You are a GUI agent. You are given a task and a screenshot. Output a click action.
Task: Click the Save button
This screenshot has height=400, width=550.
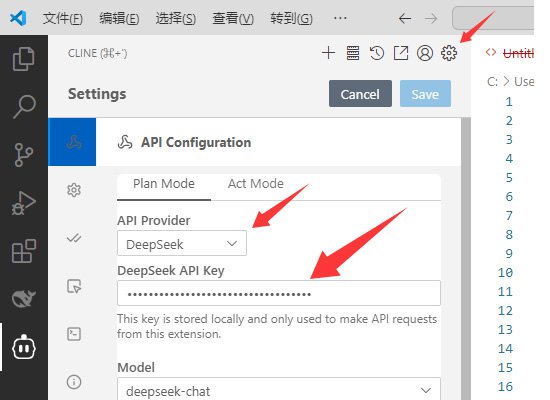coord(425,94)
